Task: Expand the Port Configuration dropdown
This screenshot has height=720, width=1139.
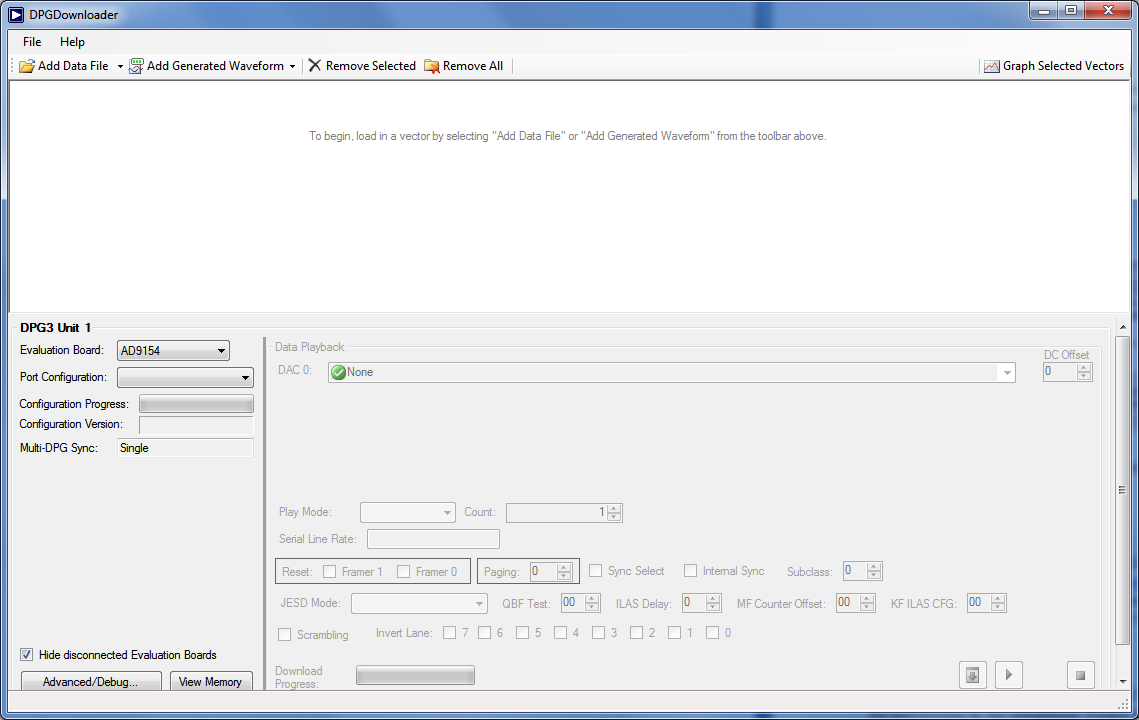Action: (x=185, y=378)
